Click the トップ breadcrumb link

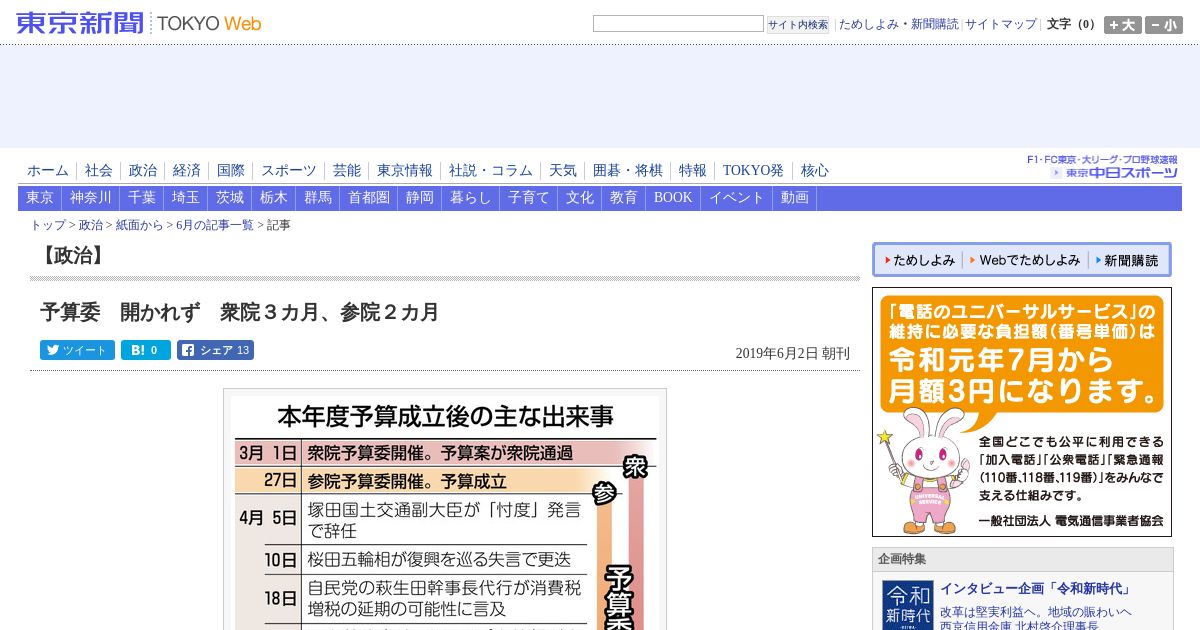(x=48, y=225)
